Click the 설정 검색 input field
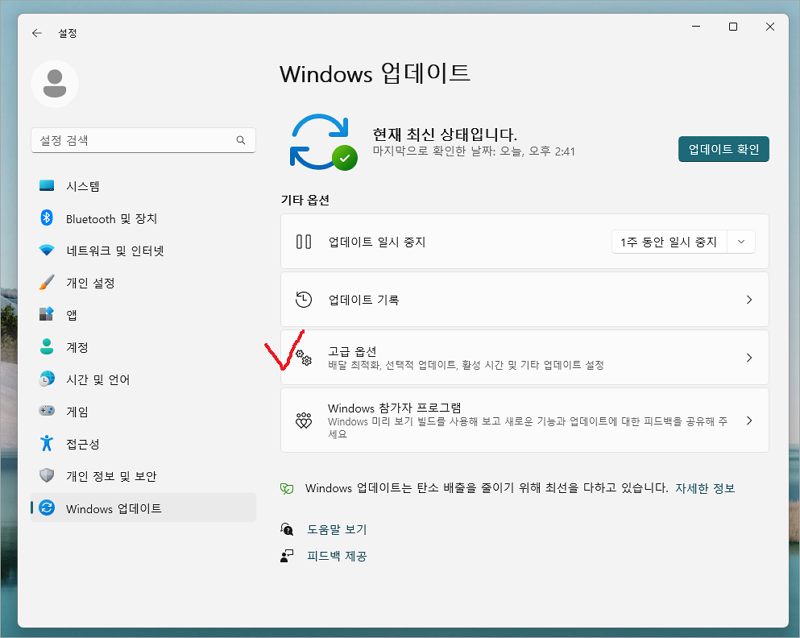Screen dimensions: 800x638 point(130,141)
